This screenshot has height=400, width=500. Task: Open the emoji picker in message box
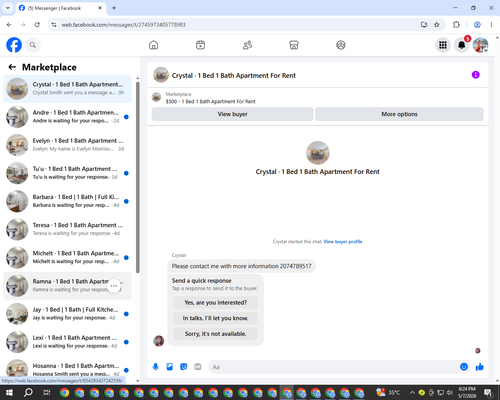point(464,367)
